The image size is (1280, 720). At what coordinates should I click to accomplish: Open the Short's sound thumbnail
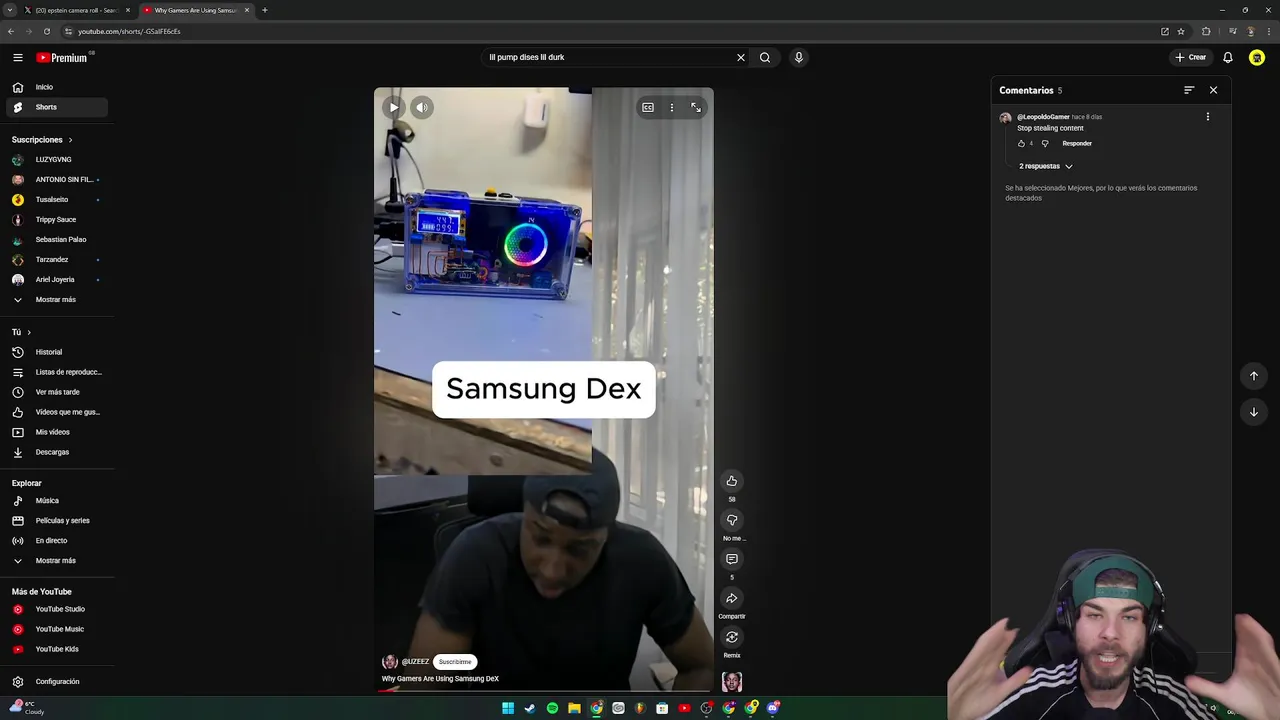tap(732, 682)
